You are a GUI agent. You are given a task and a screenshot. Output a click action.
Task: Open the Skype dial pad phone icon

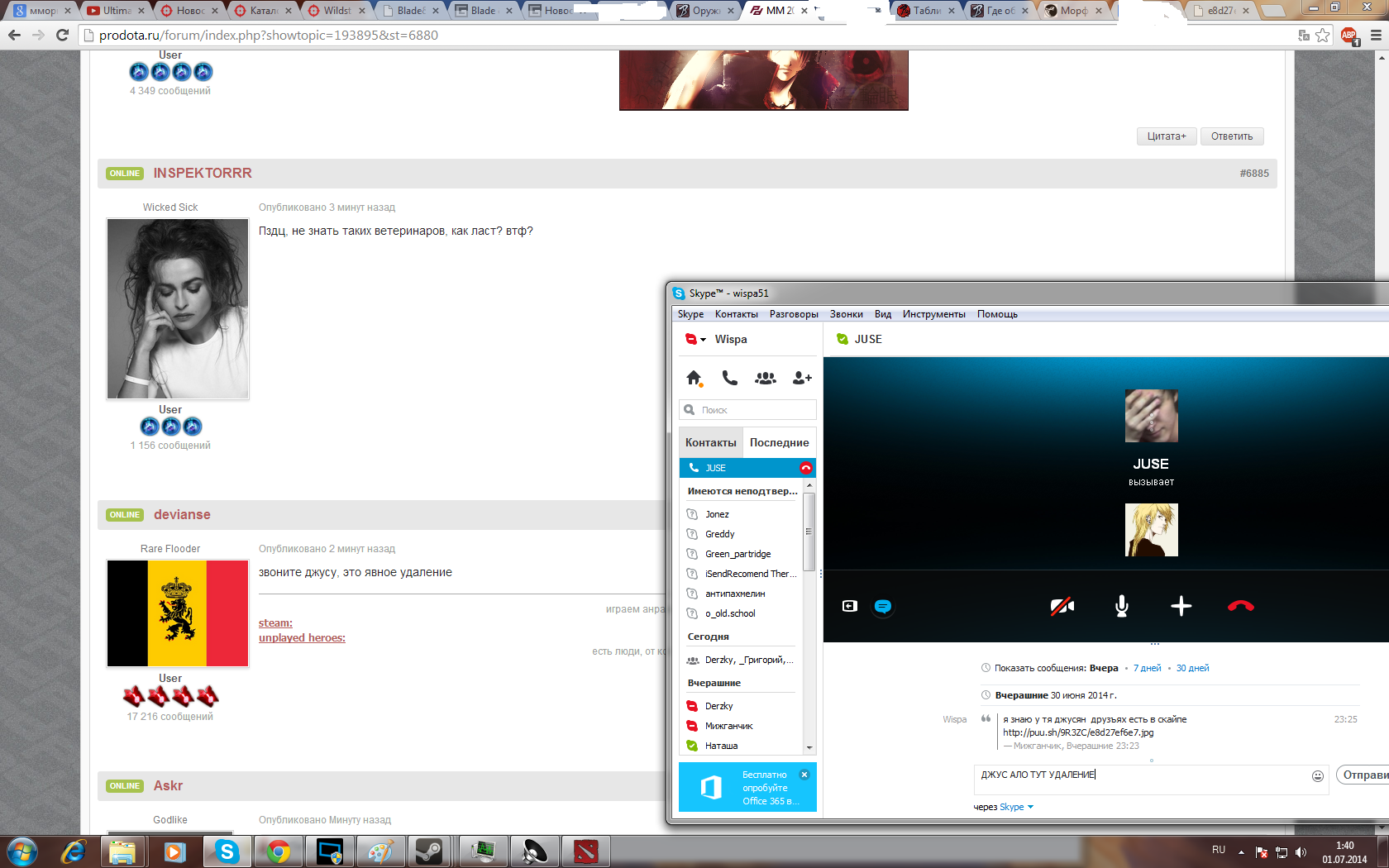729,378
